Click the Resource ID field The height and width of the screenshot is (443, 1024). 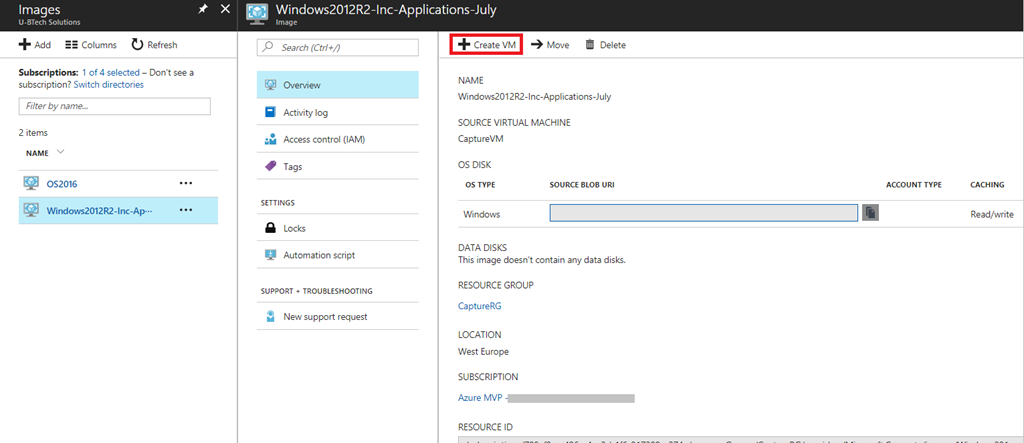(741, 440)
